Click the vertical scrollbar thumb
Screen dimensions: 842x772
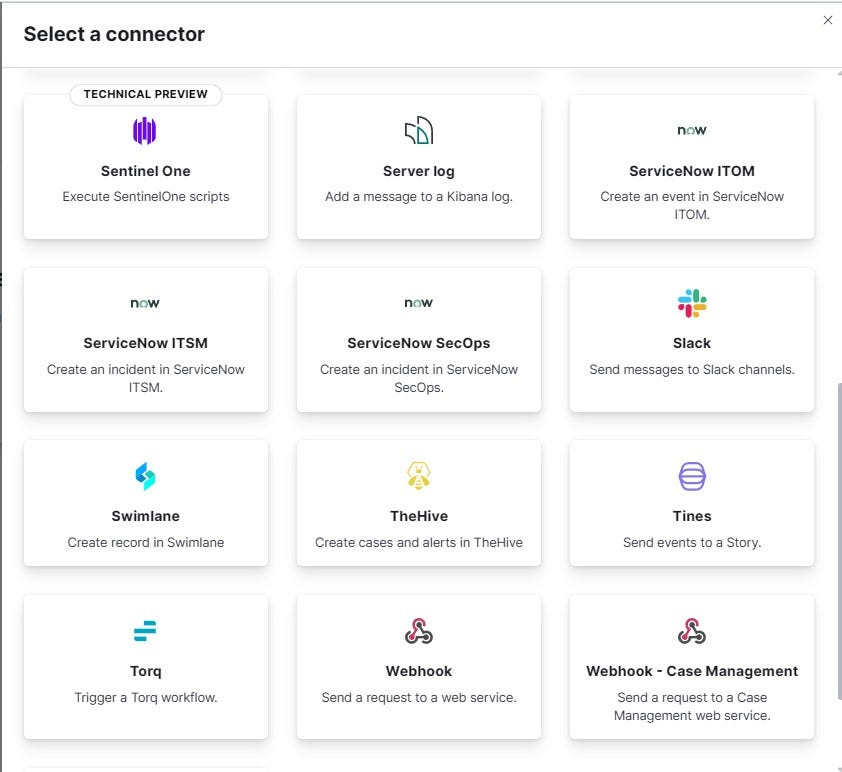(x=839, y=541)
